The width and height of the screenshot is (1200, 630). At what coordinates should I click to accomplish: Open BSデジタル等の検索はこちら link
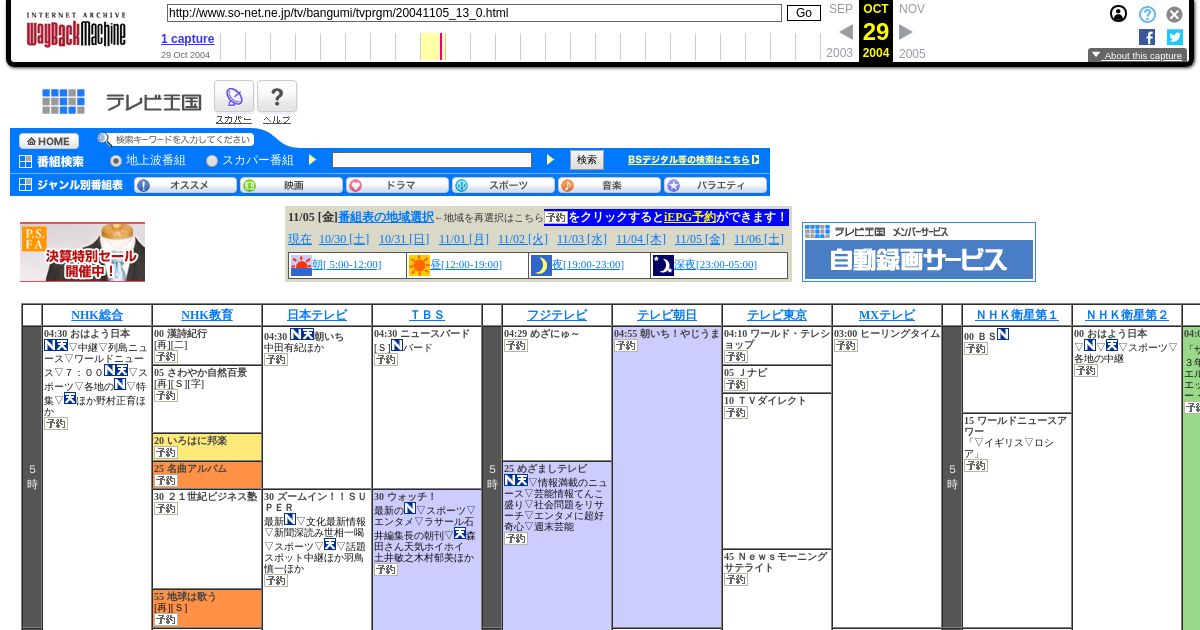click(x=693, y=160)
